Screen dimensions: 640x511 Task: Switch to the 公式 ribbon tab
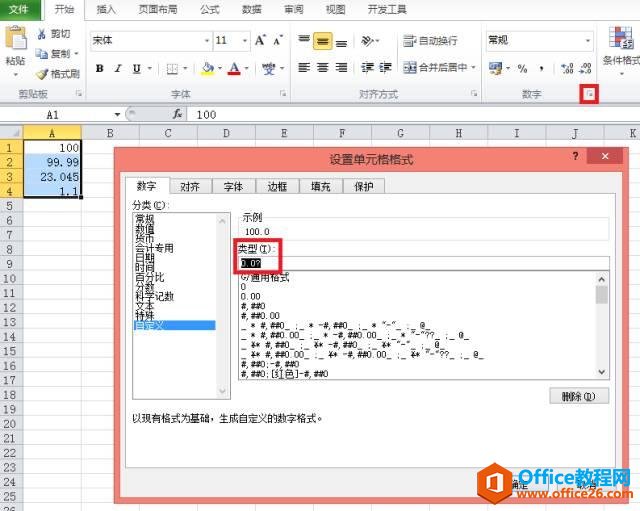[210, 9]
